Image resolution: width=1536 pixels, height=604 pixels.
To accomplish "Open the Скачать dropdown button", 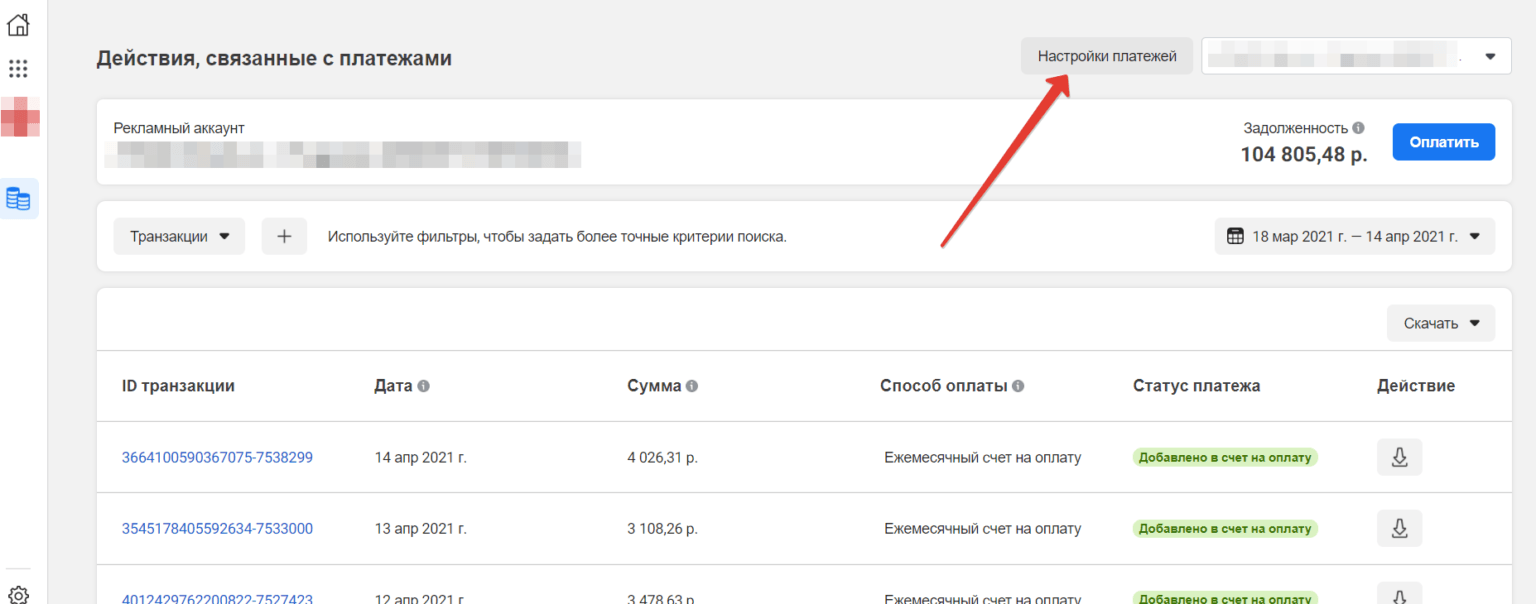I will [1440, 323].
